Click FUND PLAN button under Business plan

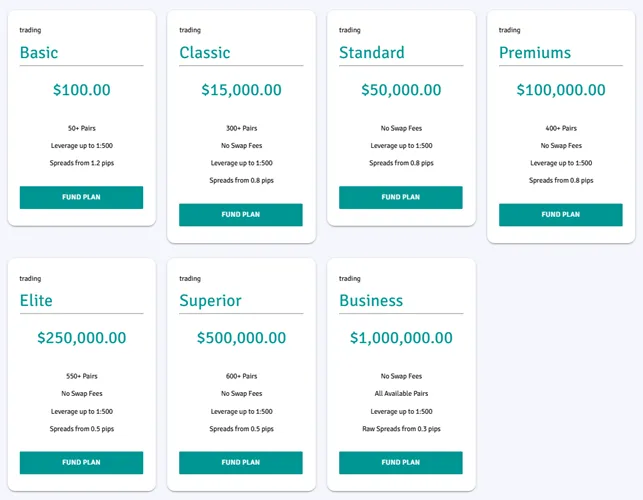click(x=401, y=462)
